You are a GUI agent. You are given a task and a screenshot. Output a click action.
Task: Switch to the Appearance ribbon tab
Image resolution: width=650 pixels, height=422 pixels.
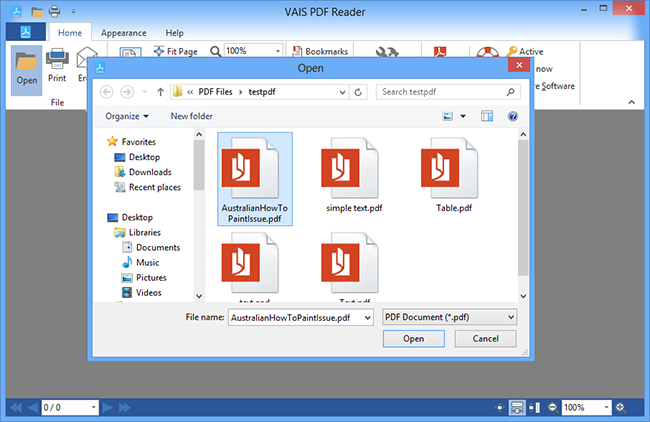[123, 33]
